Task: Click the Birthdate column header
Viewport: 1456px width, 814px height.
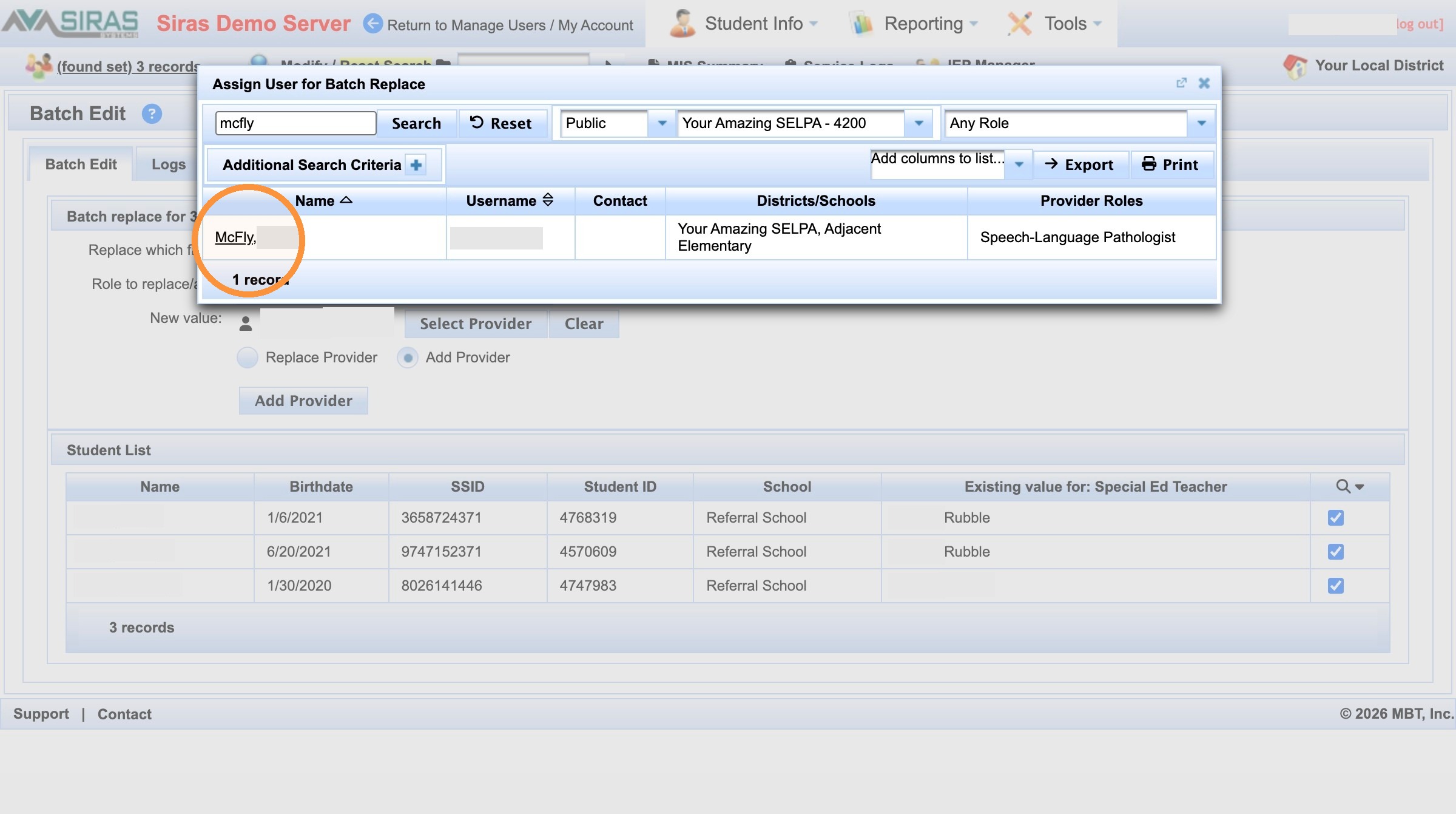Action: 321,486
